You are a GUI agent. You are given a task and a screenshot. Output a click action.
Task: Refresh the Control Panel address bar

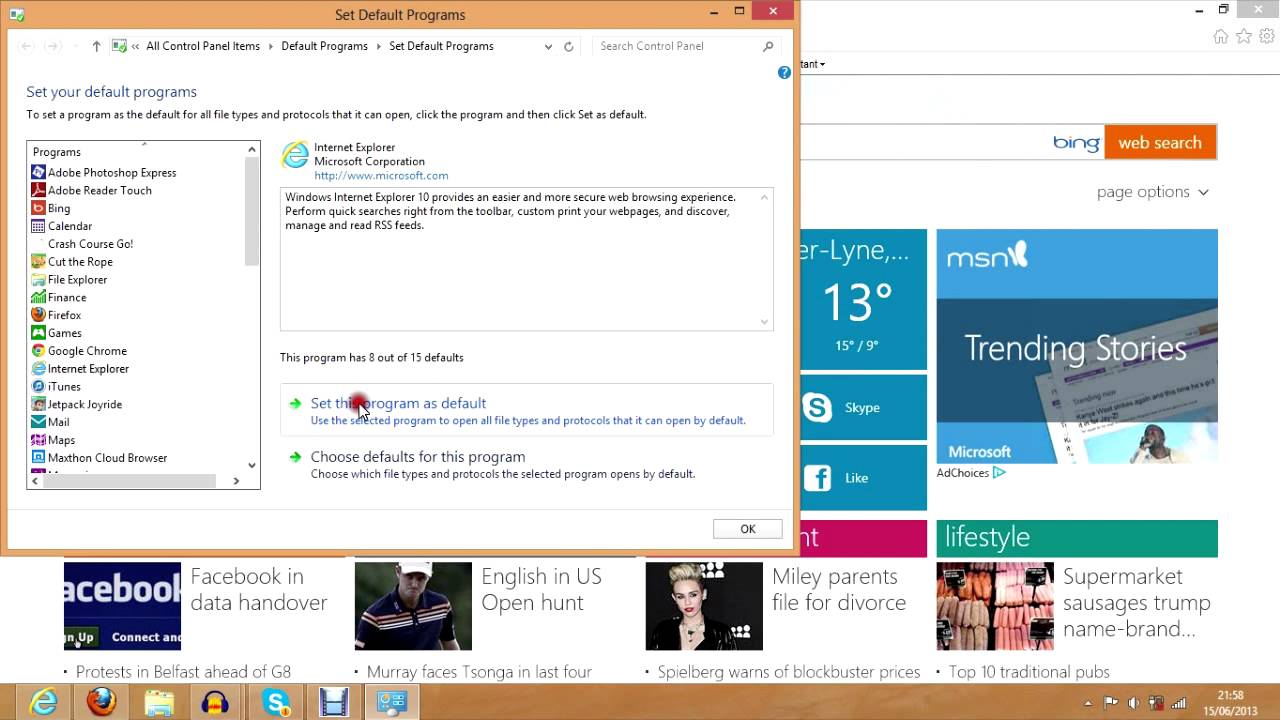pyautogui.click(x=569, y=46)
